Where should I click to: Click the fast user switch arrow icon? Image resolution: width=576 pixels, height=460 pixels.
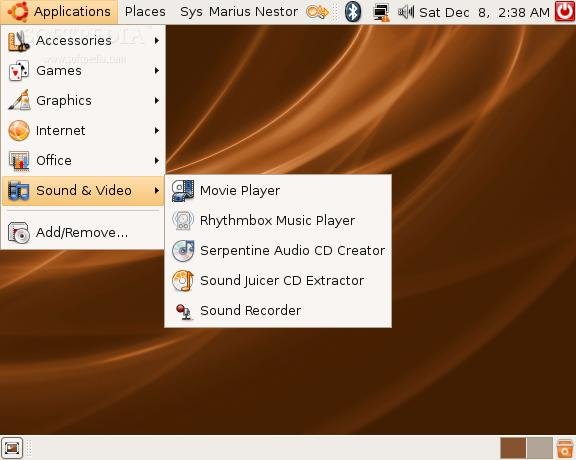(317, 12)
